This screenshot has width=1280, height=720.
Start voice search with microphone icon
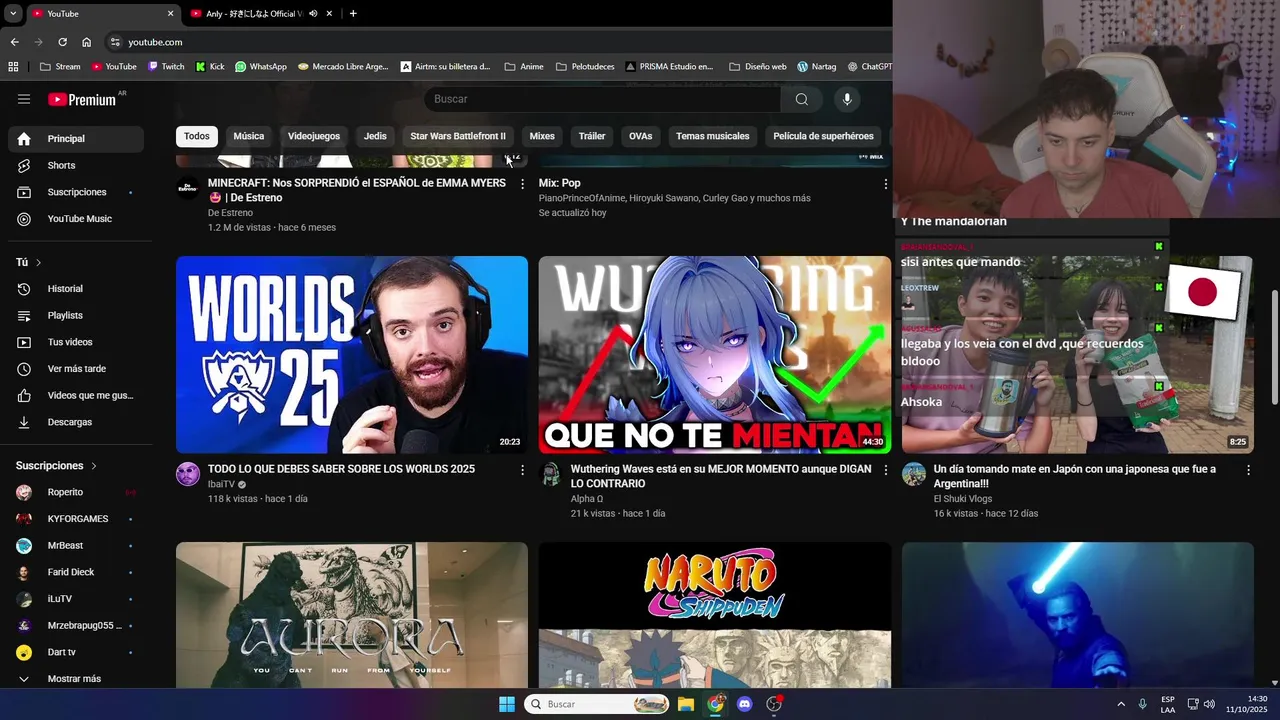(x=847, y=99)
